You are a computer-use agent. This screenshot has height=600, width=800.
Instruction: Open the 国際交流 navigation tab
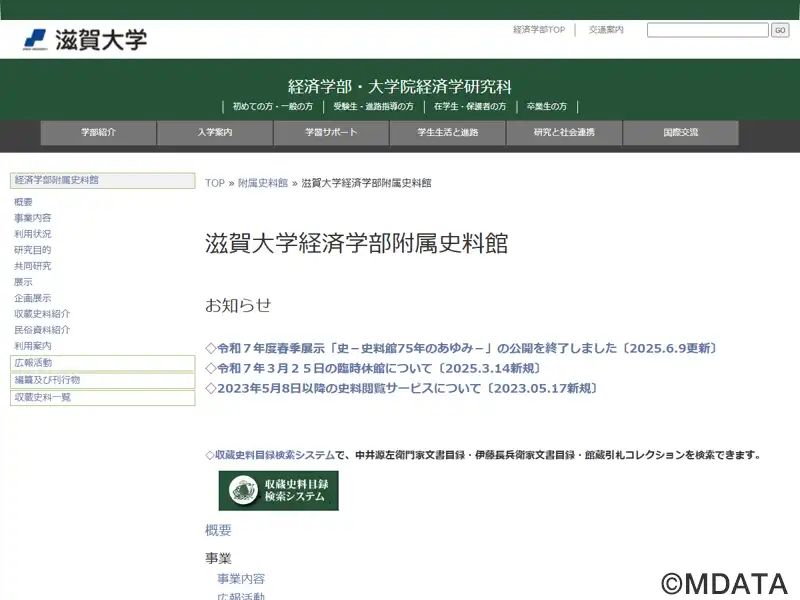coord(680,133)
